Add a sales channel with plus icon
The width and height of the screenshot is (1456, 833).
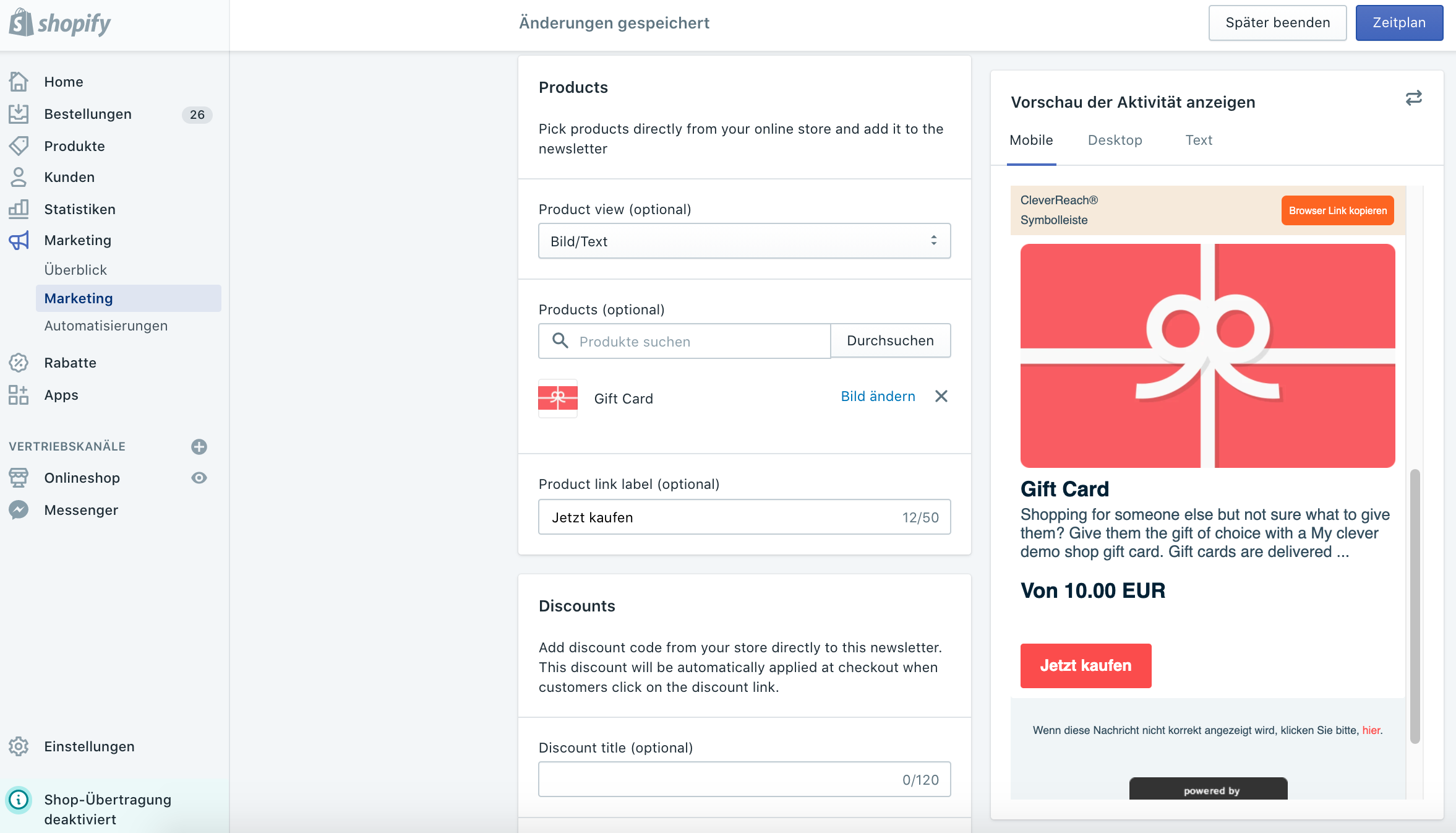(x=199, y=447)
